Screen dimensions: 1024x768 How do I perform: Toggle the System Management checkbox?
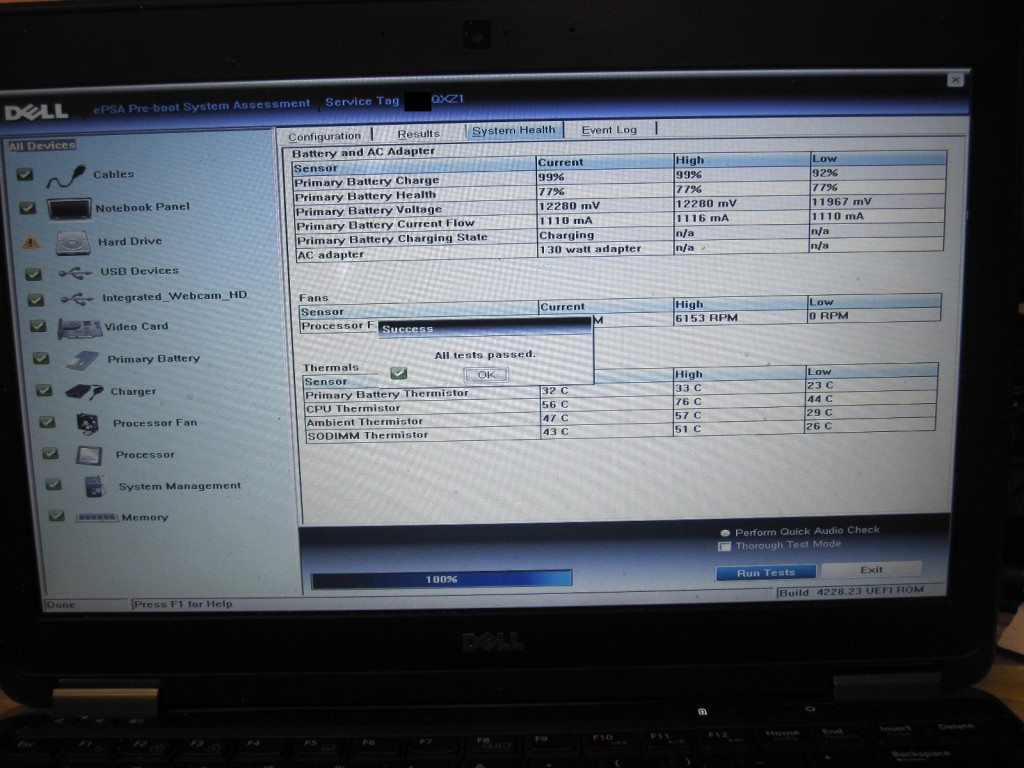click(x=54, y=485)
